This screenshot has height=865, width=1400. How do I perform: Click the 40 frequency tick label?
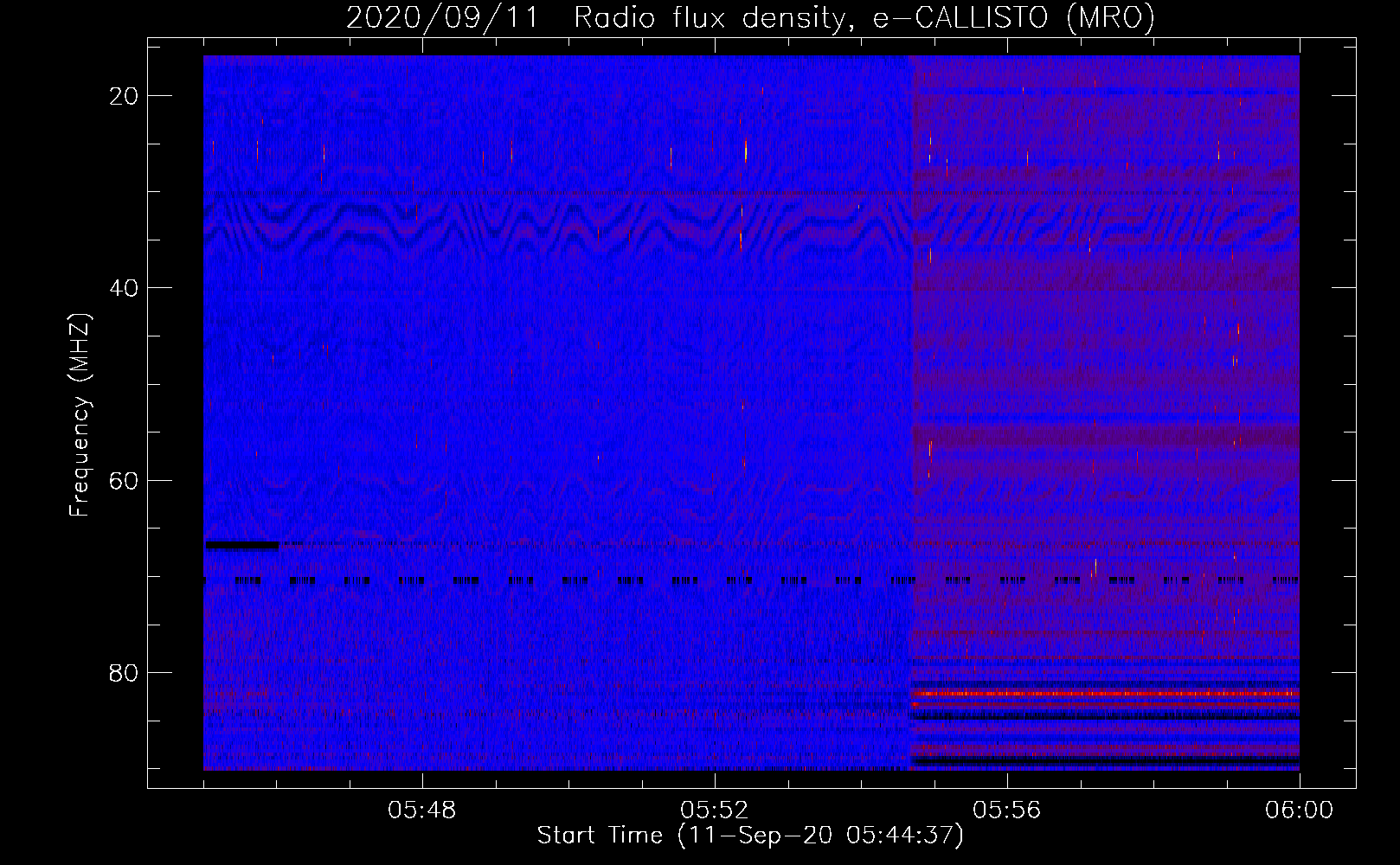[x=124, y=288]
